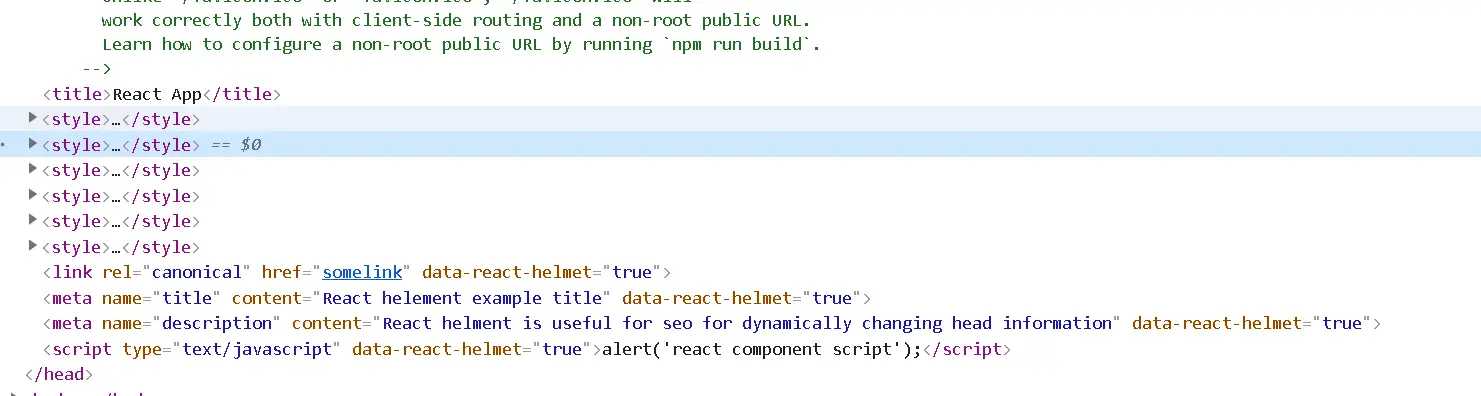1481x396 pixels.
Task: Expand the last style element above link tag
Action: 33,246
